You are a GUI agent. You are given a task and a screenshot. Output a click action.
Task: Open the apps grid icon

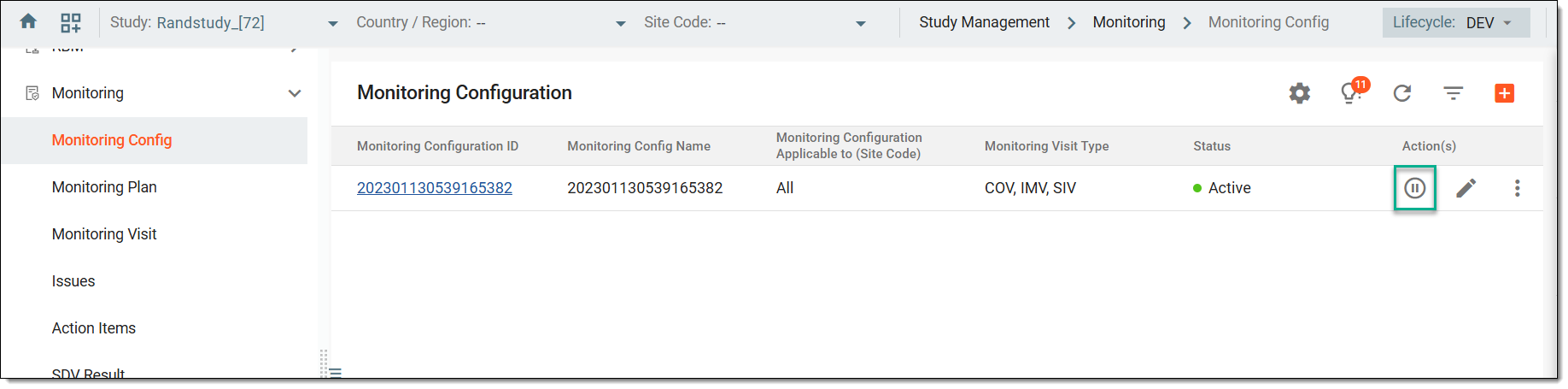tap(71, 22)
